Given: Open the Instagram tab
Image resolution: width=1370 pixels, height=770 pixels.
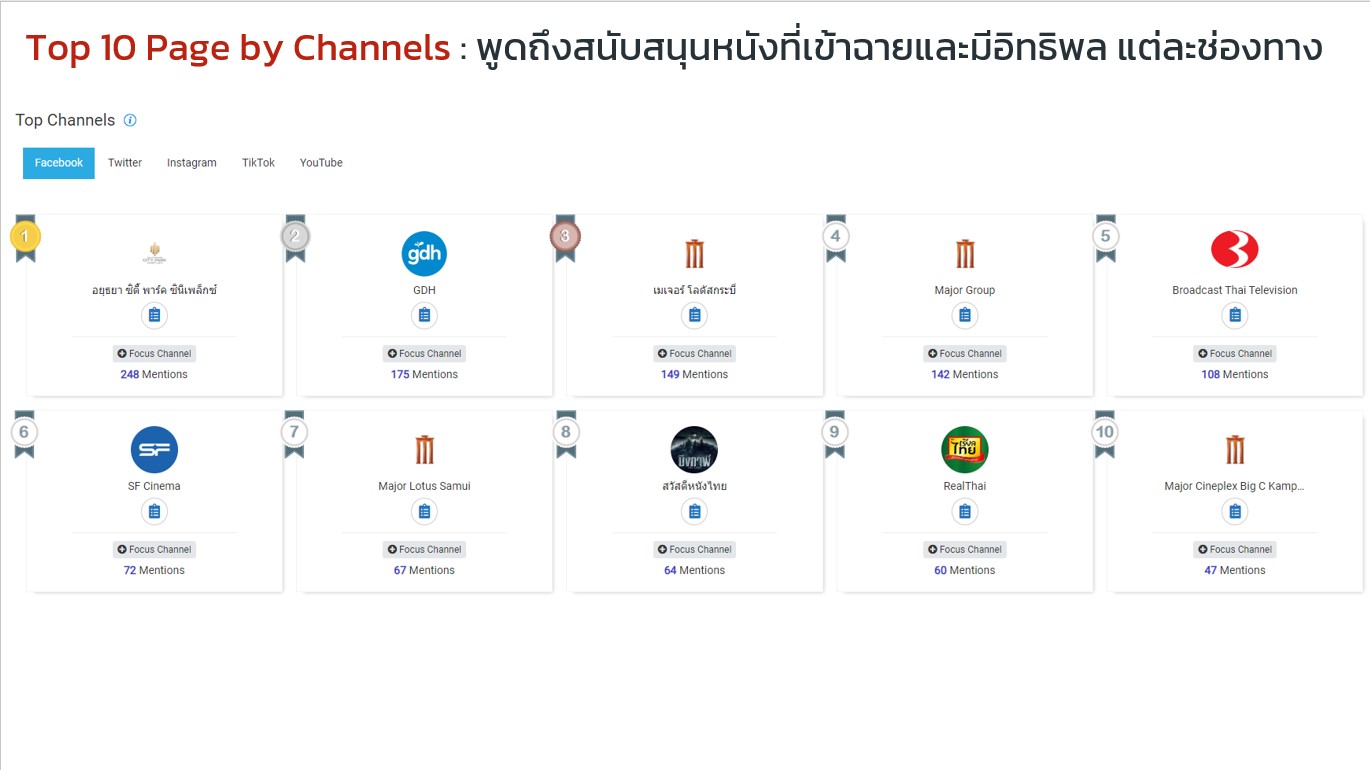Looking at the screenshot, I should [191, 163].
